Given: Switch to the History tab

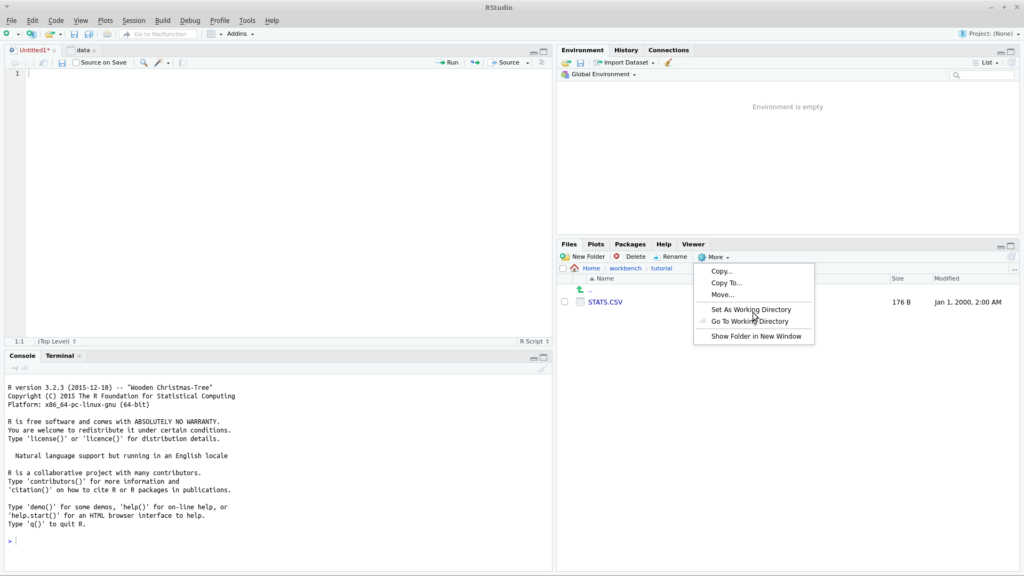Looking at the screenshot, I should tap(626, 49).
